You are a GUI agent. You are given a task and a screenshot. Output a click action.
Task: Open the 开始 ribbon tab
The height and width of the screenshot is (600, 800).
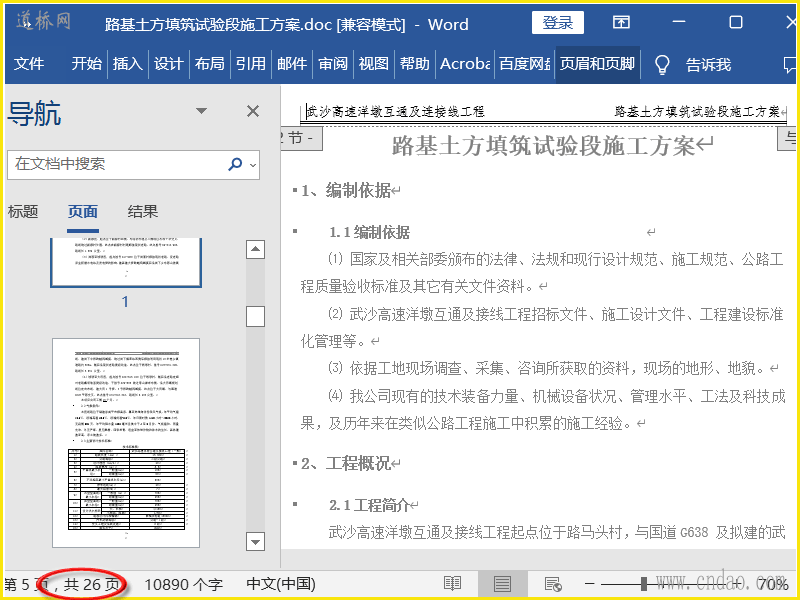(x=86, y=64)
